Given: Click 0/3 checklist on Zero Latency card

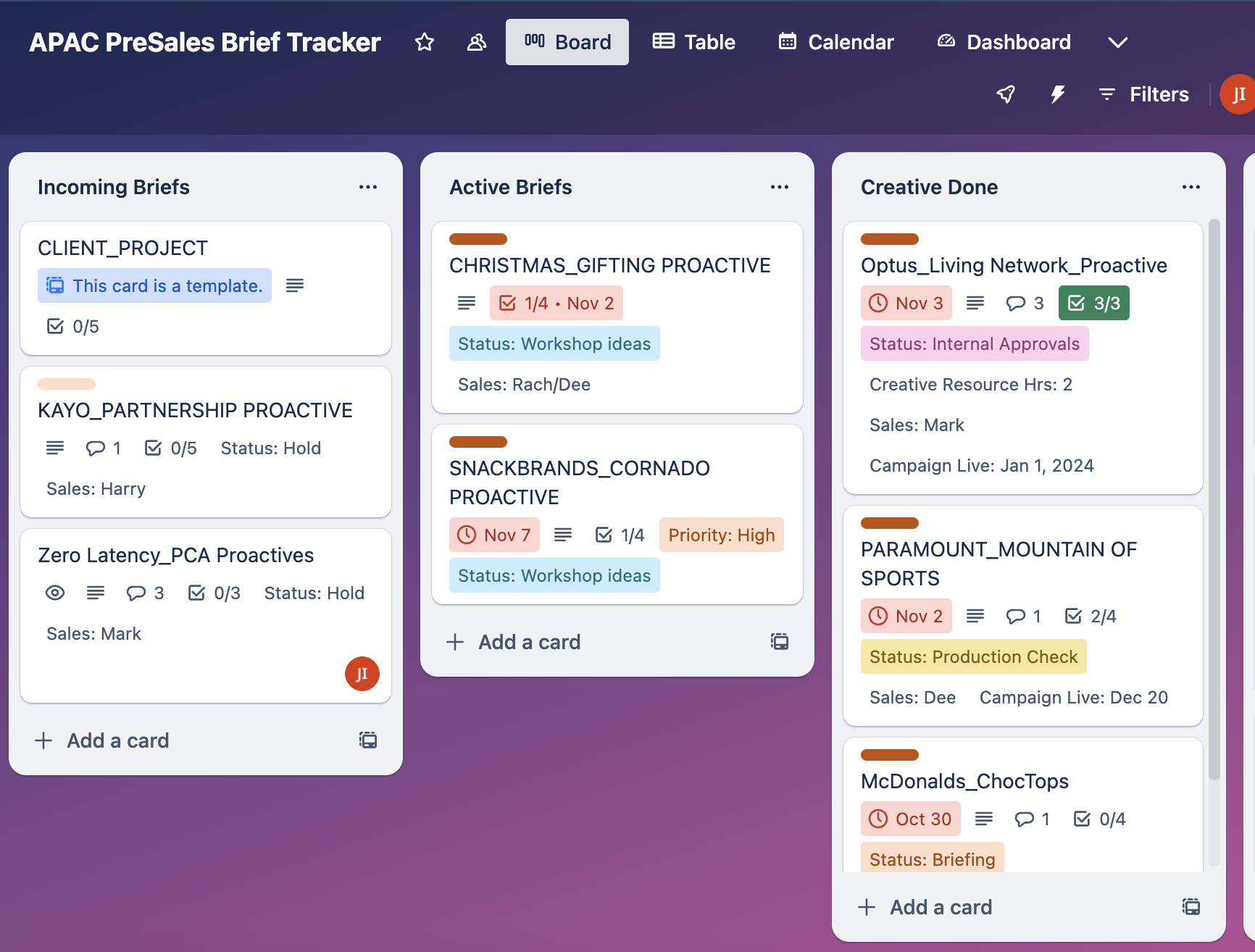Looking at the screenshot, I should (x=214, y=593).
